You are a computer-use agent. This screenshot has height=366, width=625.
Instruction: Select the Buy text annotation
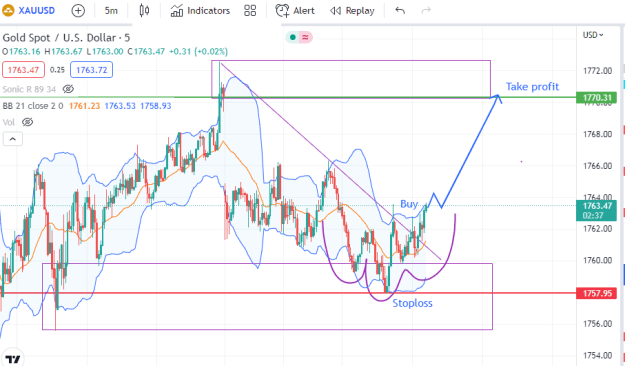click(x=409, y=204)
